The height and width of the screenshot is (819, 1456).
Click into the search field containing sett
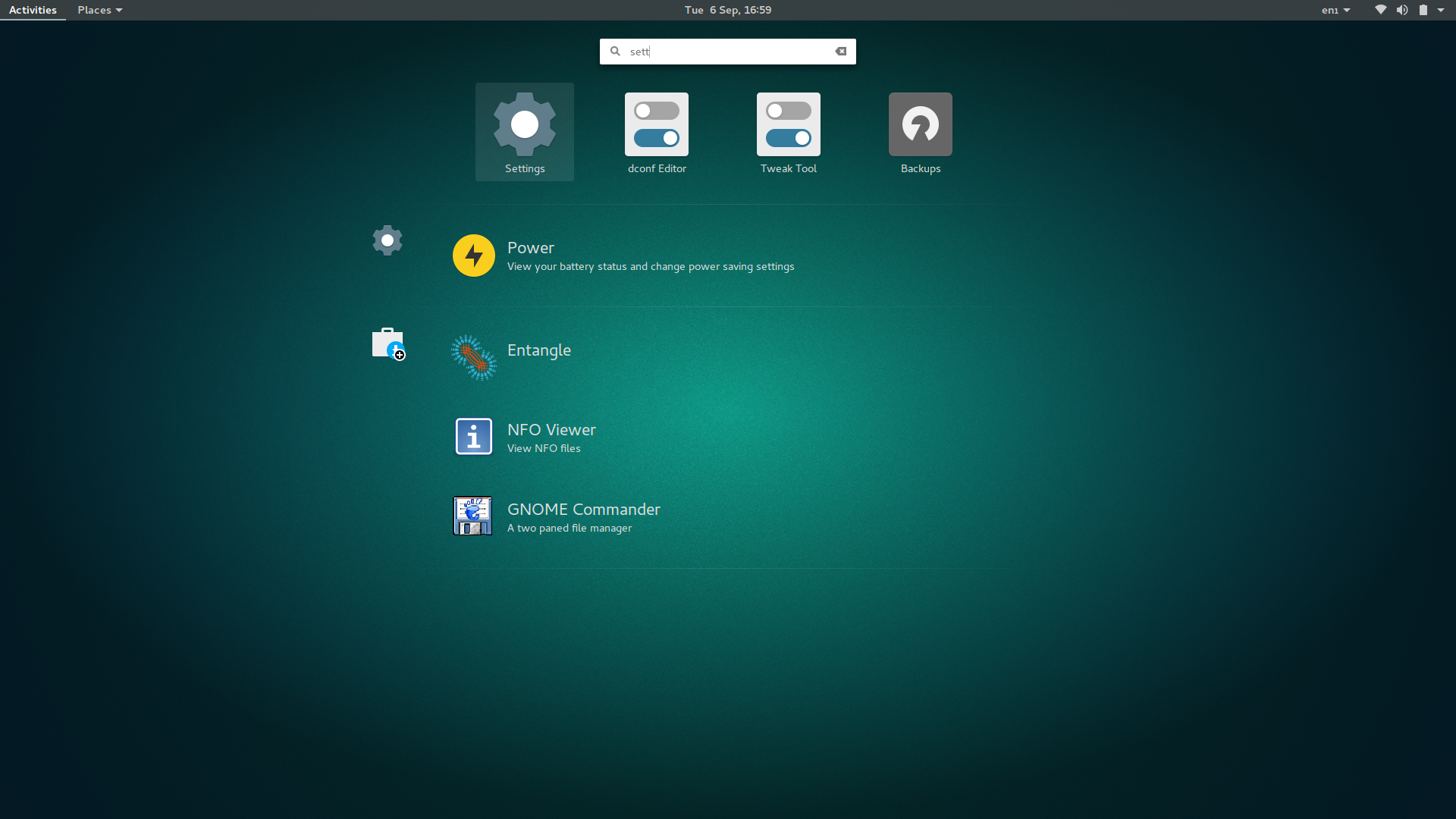coord(728,52)
